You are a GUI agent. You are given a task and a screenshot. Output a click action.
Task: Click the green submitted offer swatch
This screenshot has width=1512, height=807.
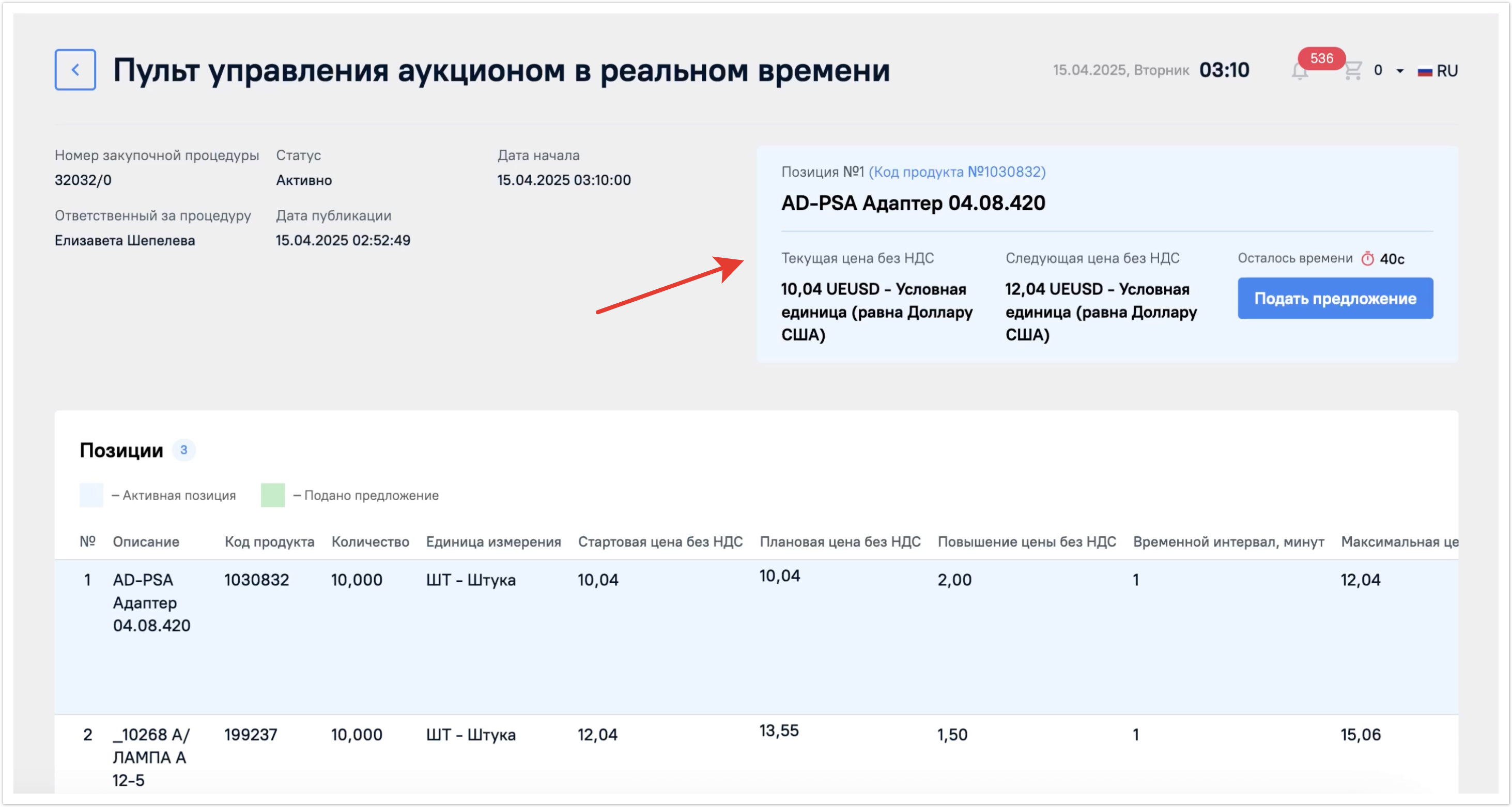coord(272,495)
